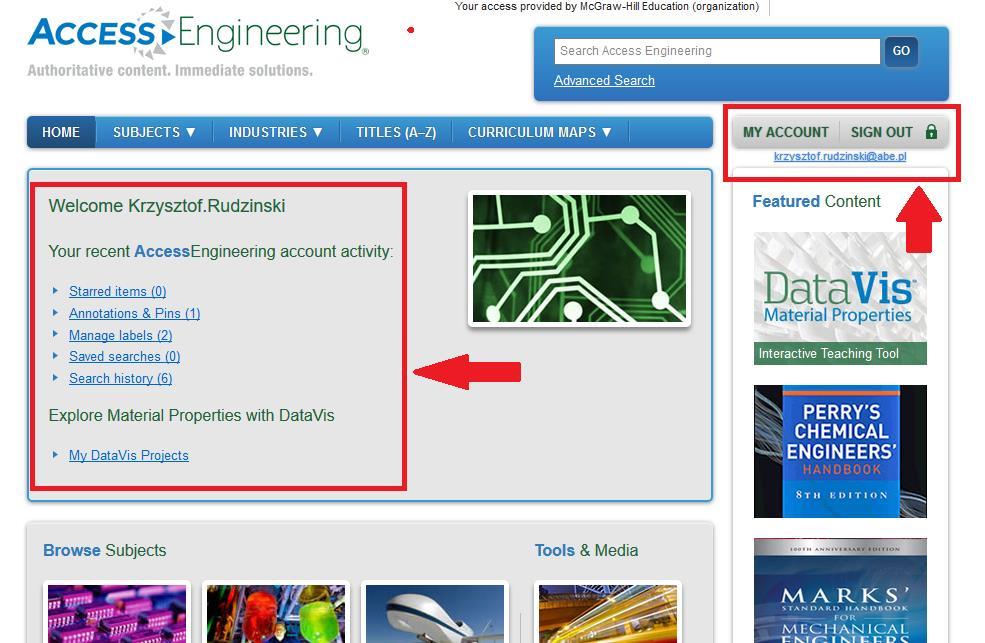Open Search history (6) link
Screen dimensions: 985x643
[121, 379]
